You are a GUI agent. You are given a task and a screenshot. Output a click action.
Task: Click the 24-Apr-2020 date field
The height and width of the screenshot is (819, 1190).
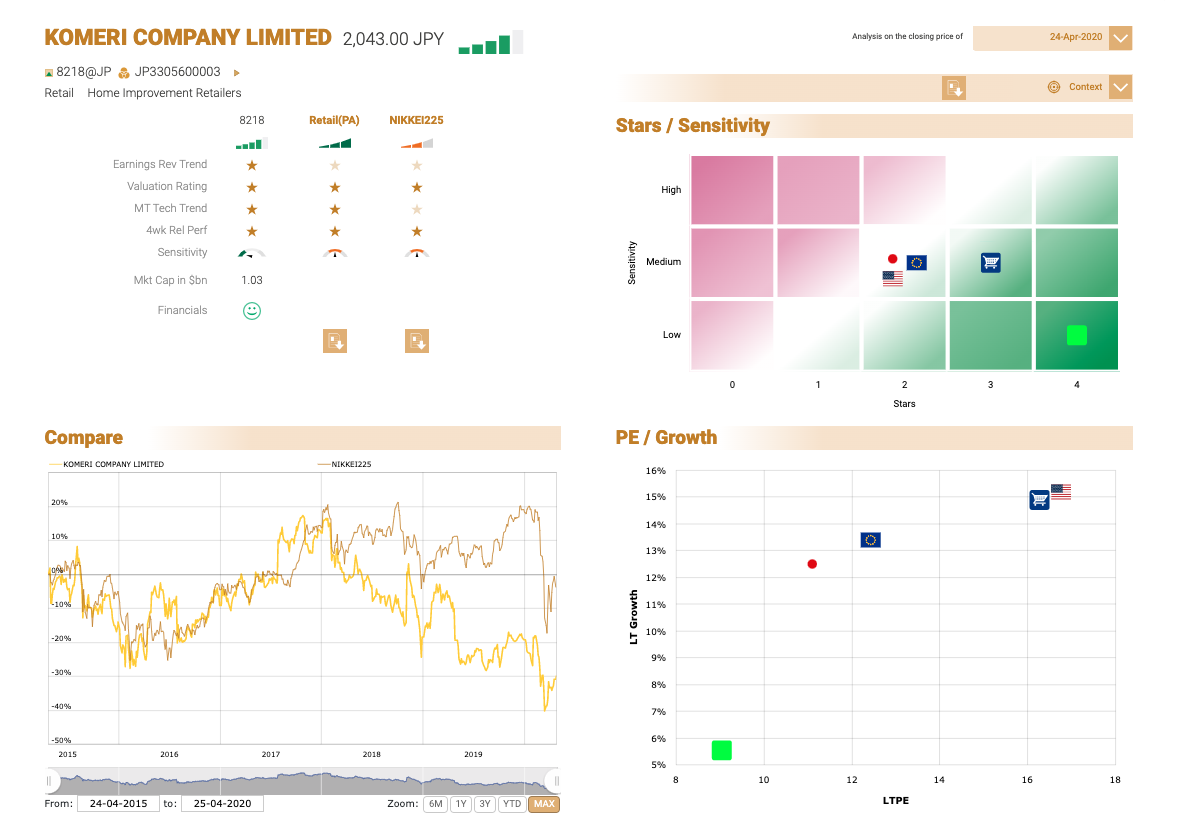coord(1040,38)
